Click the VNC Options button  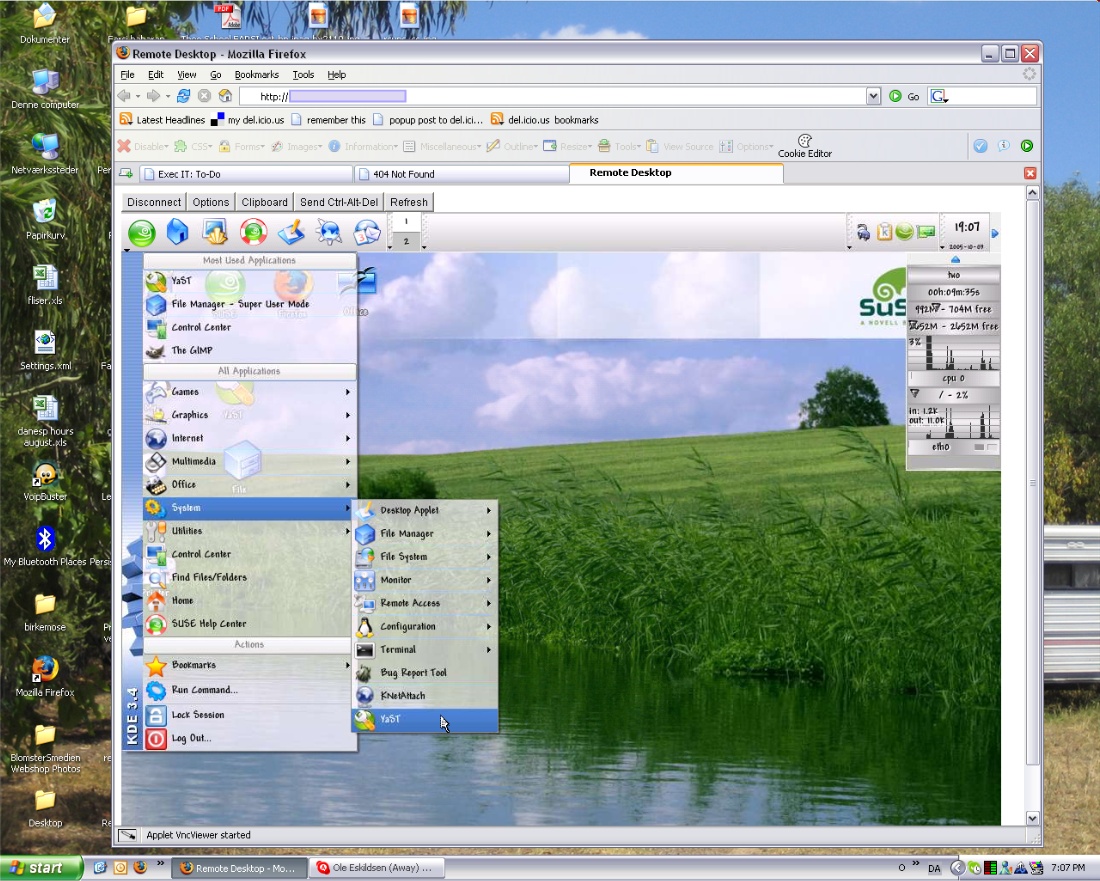click(x=210, y=202)
